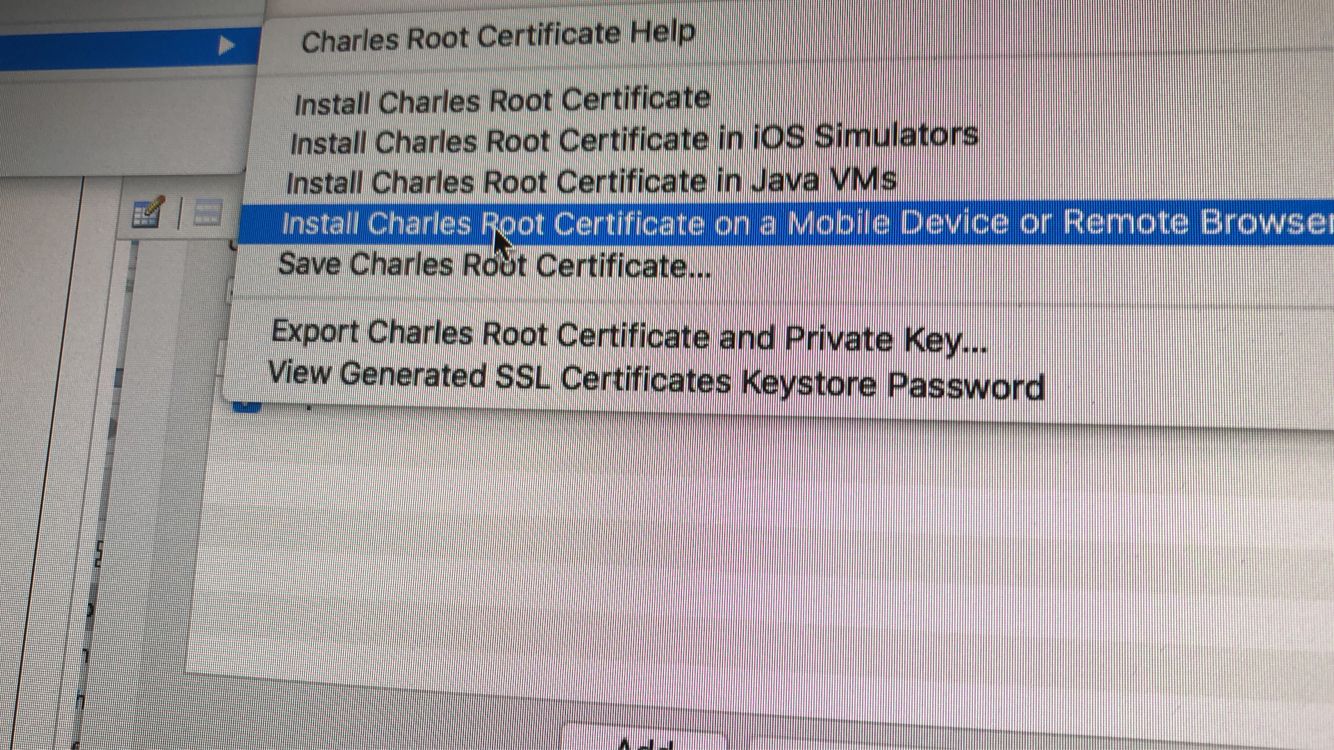Choose Install Charles Root Certificate
Image resolution: width=1334 pixels, height=750 pixels.
pos(502,100)
